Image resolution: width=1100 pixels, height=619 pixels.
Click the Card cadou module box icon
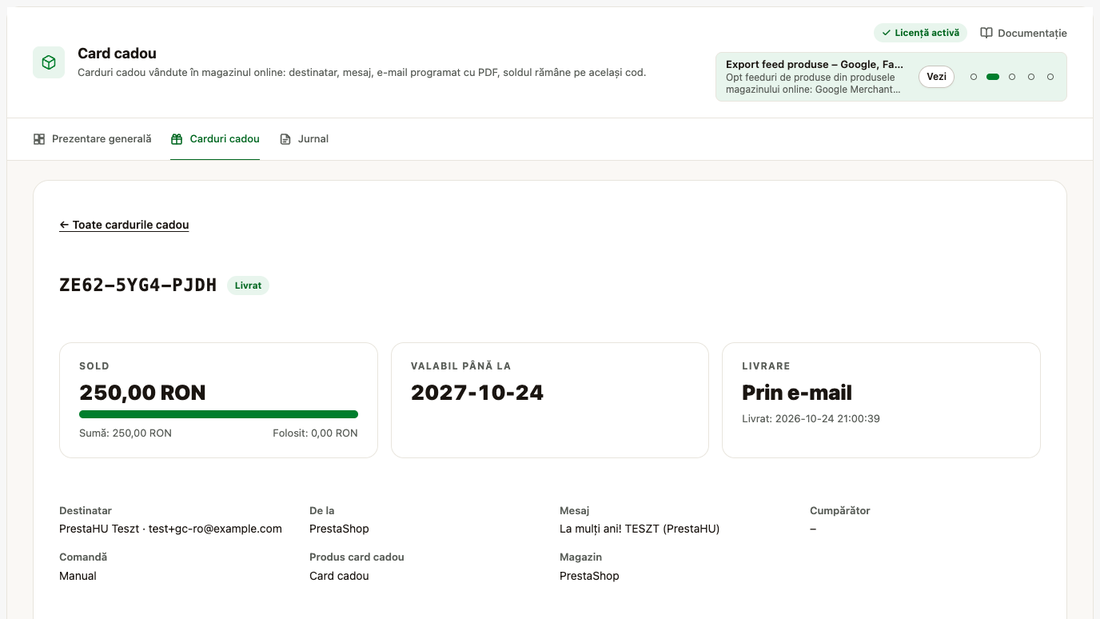coord(48,62)
